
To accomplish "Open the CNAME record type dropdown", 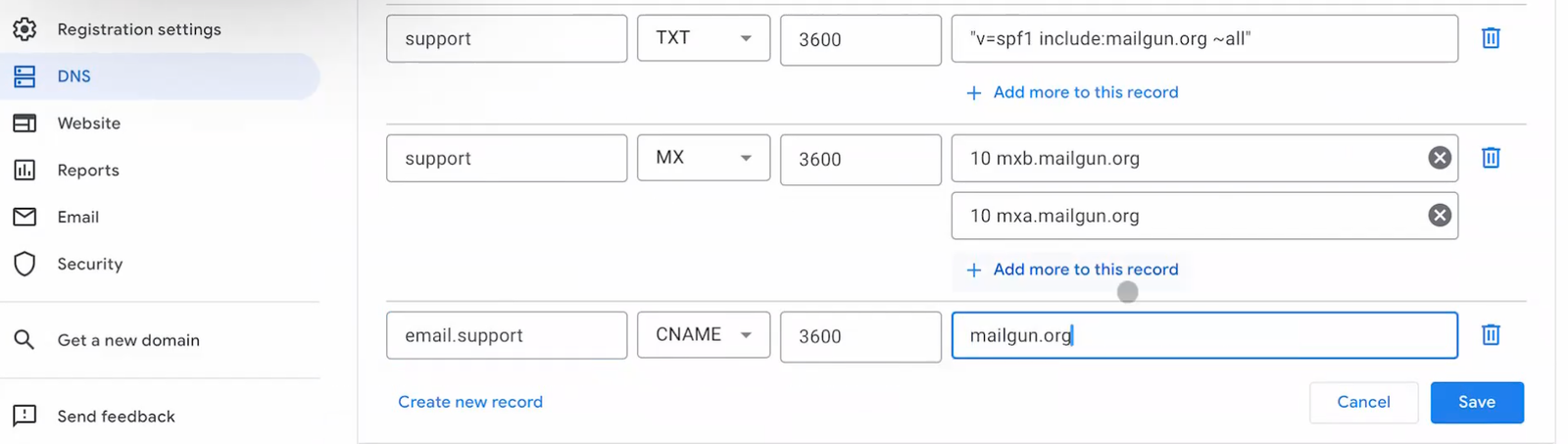I will (x=704, y=335).
